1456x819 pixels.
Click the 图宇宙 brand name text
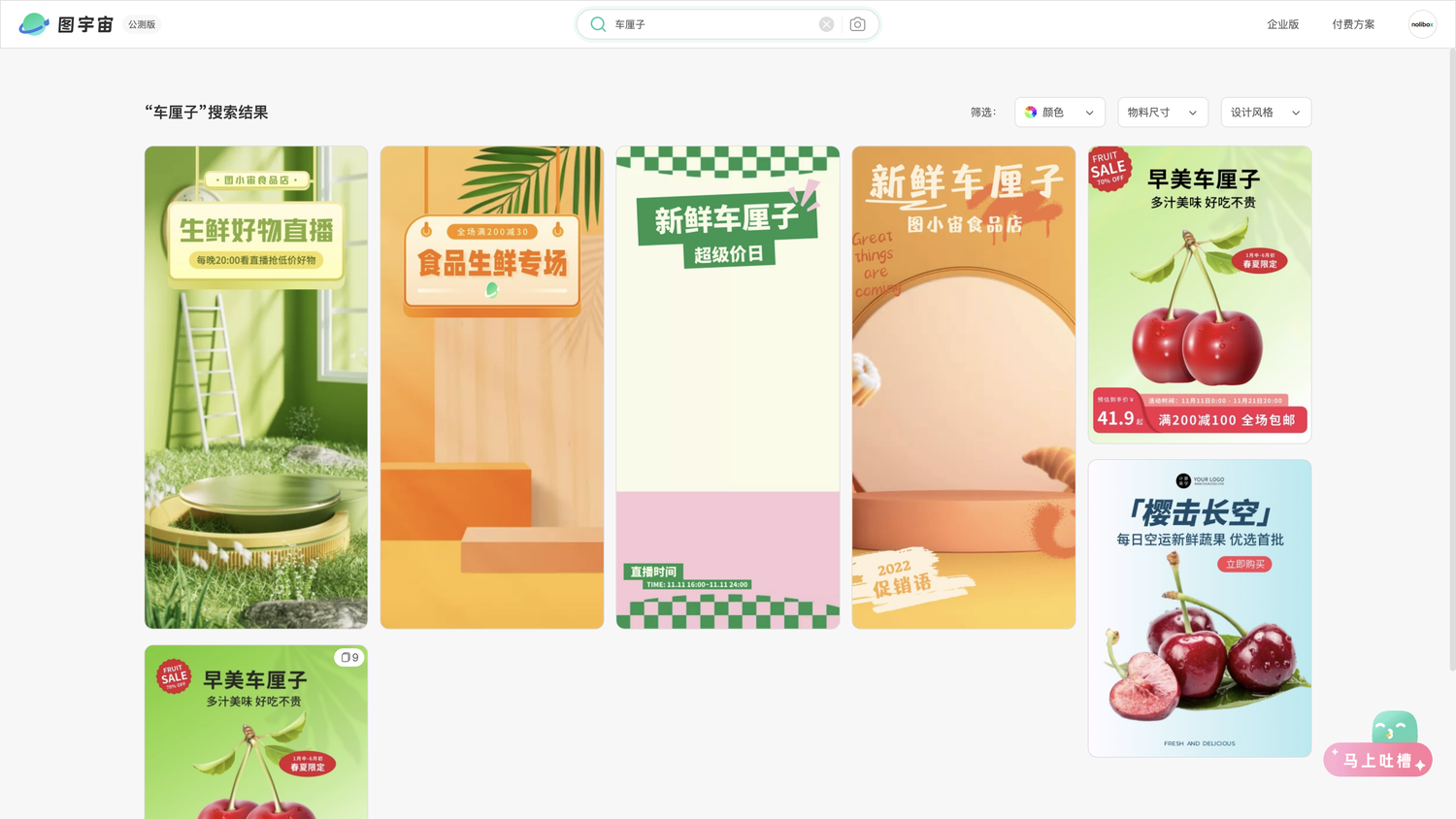coord(85,24)
